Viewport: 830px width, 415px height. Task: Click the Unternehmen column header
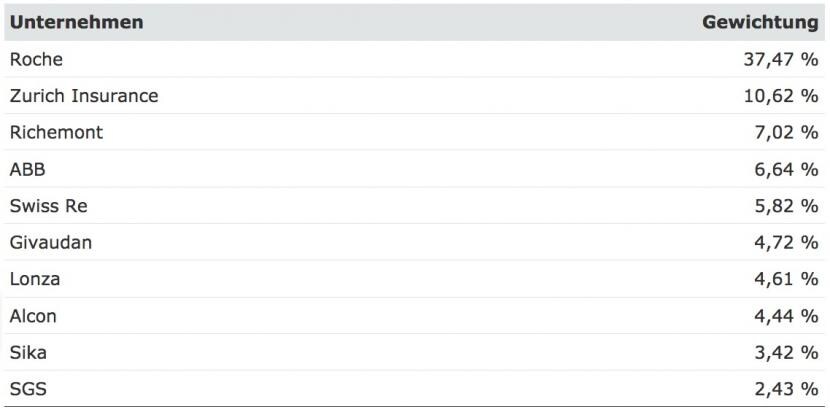(x=76, y=22)
